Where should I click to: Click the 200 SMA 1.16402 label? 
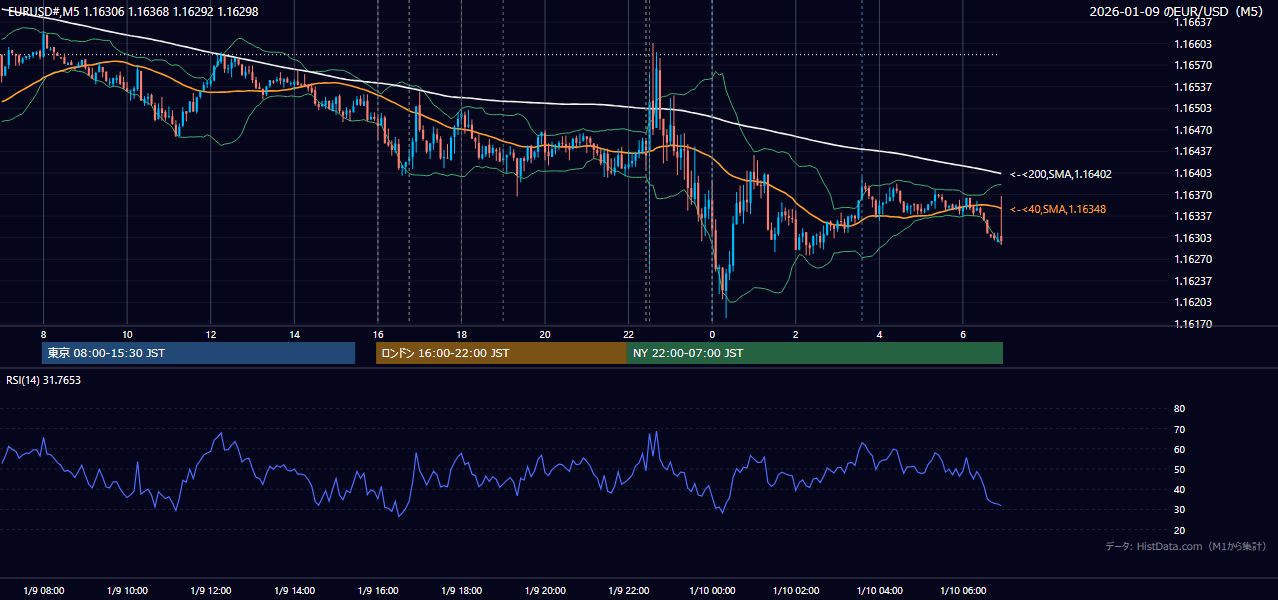pyautogui.click(x=1061, y=174)
